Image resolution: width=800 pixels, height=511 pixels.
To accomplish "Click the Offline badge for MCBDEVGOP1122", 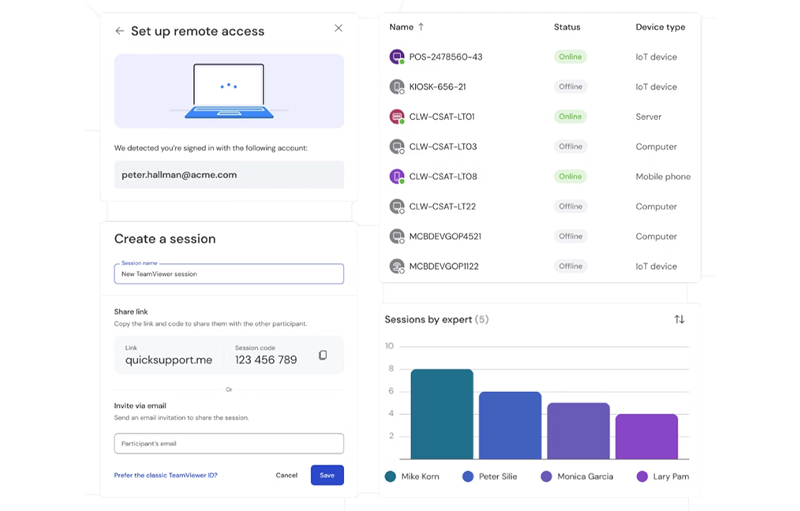I will click(x=570, y=266).
